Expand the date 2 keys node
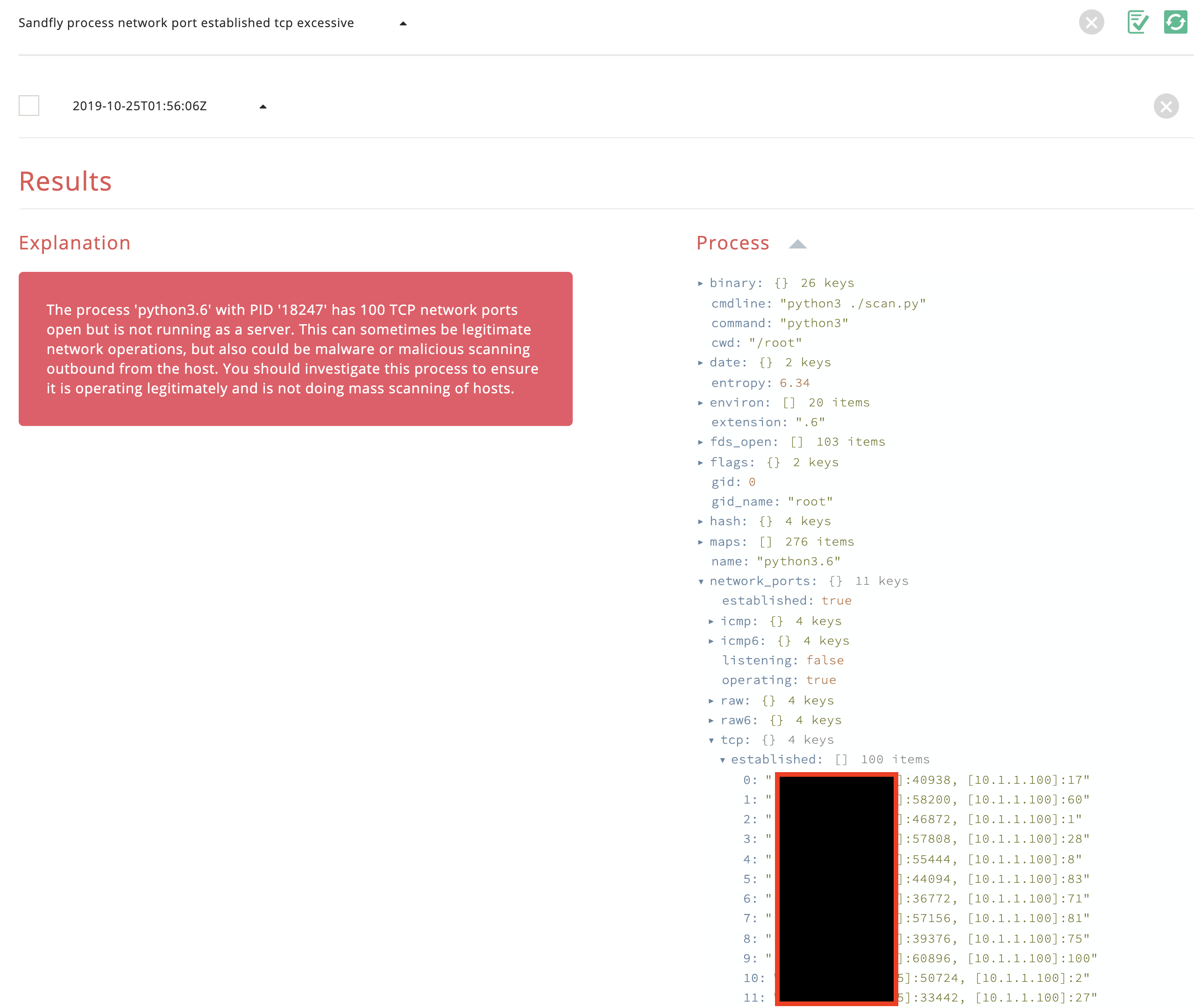Viewport: 1194px width, 1008px height. pos(700,363)
